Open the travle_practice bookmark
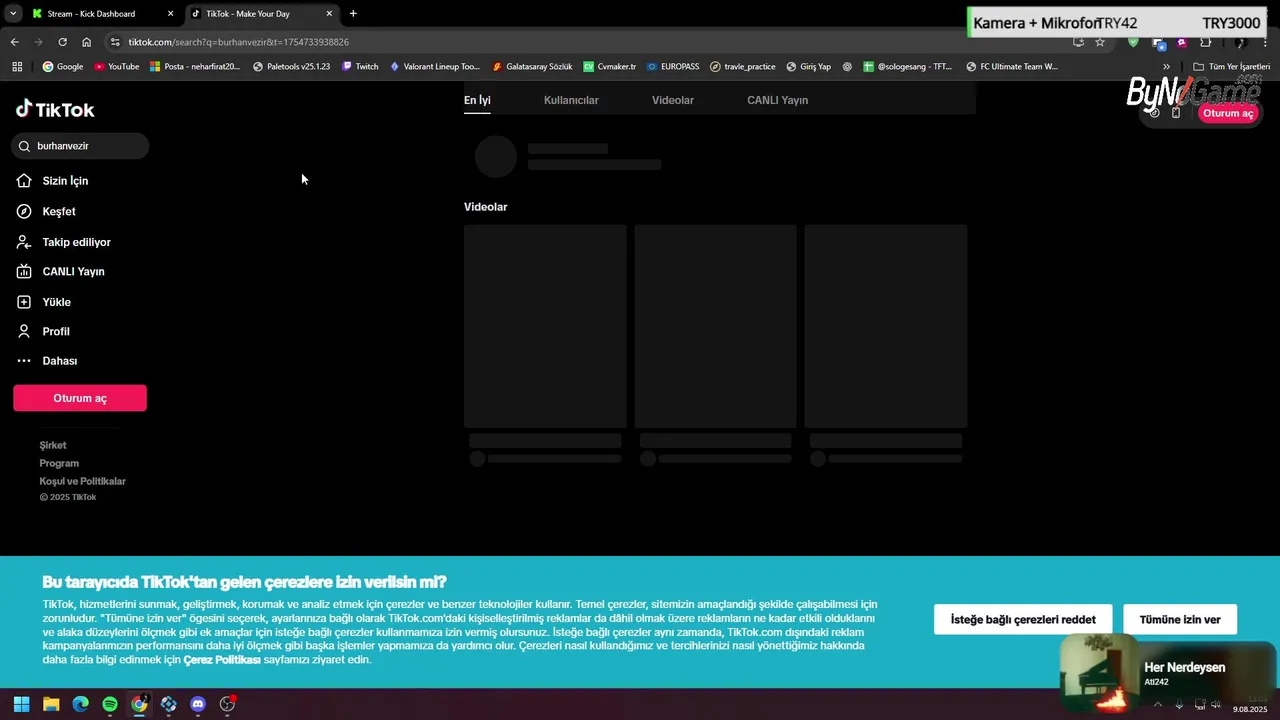1280x720 pixels. 743,67
